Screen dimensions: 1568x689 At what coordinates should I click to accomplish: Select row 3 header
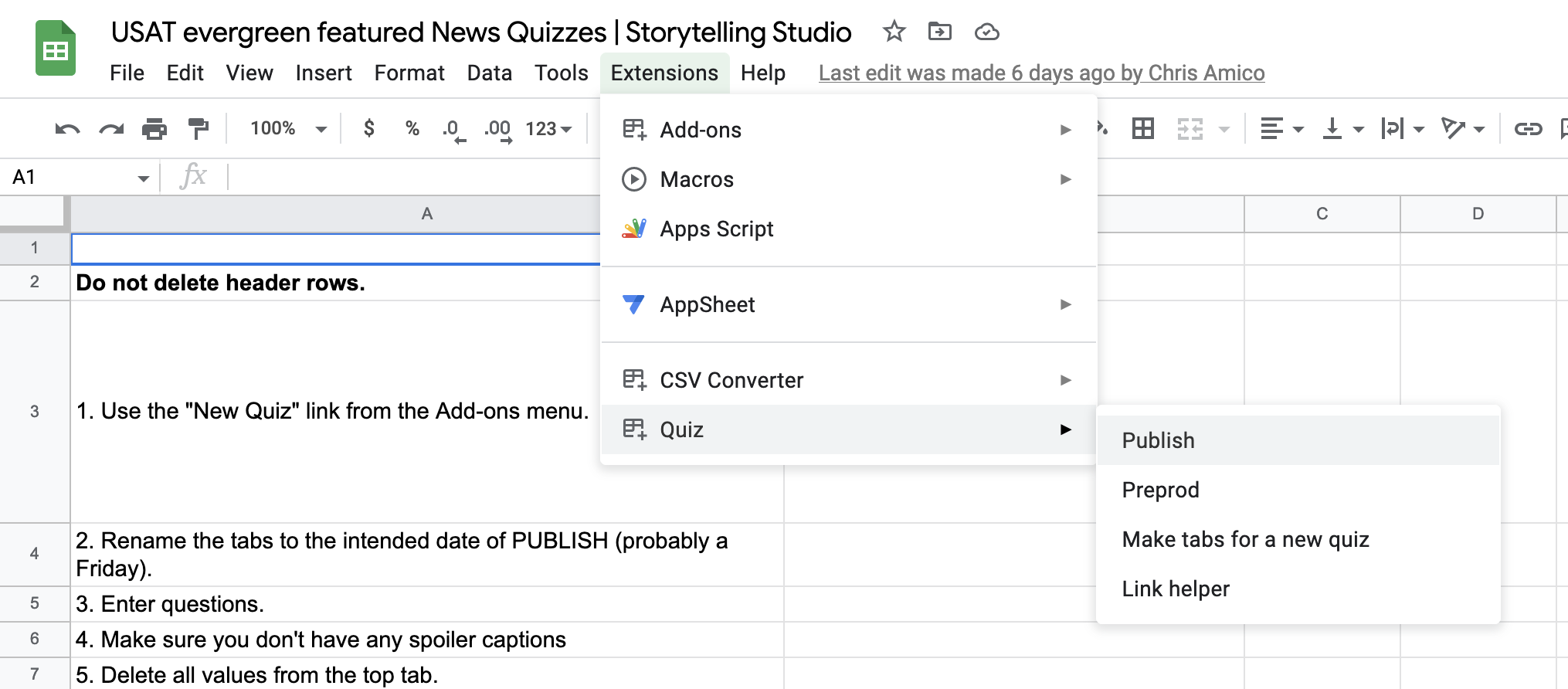pyautogui.click(x=35, y=412)
